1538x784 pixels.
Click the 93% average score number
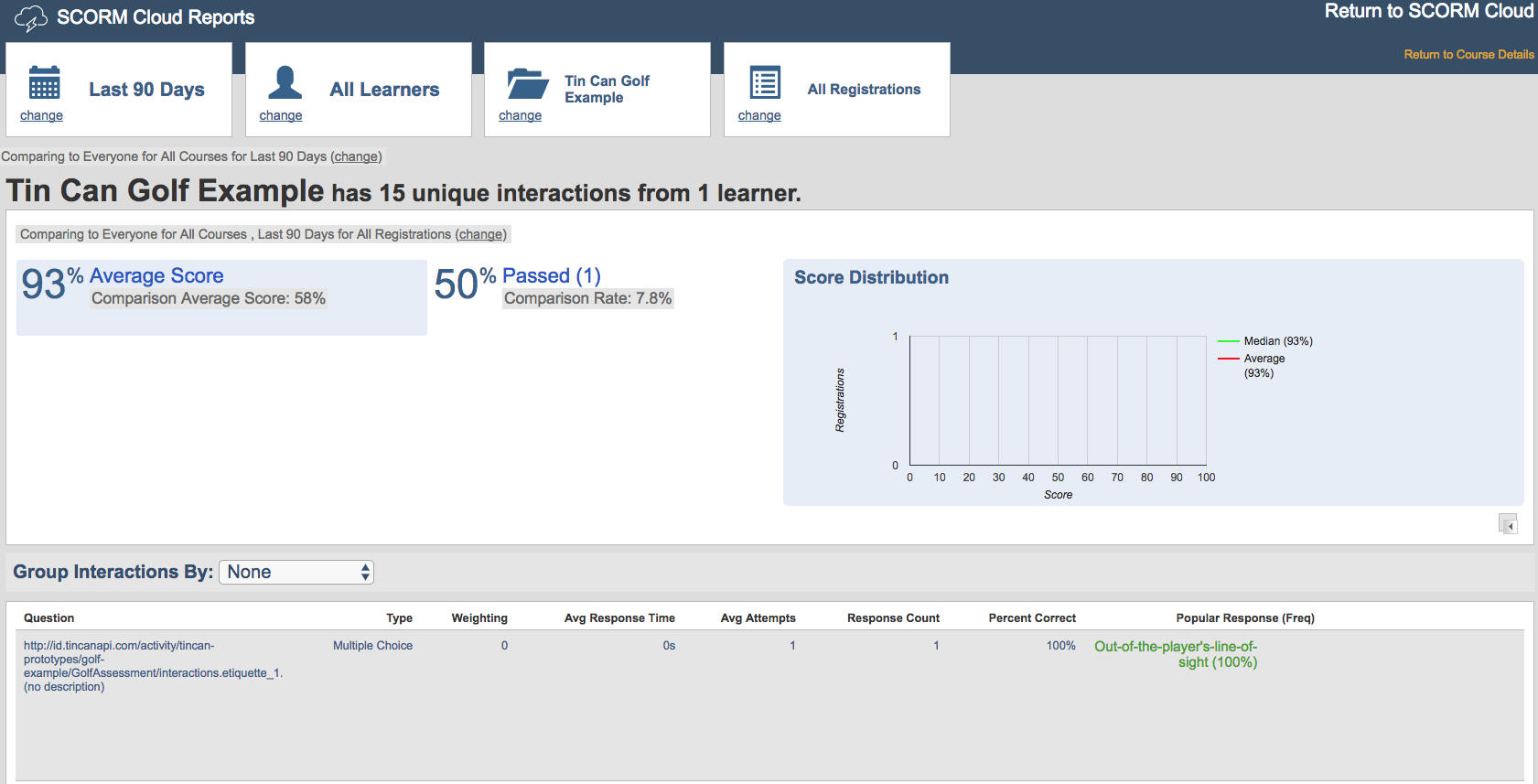(x=52, y=283)
